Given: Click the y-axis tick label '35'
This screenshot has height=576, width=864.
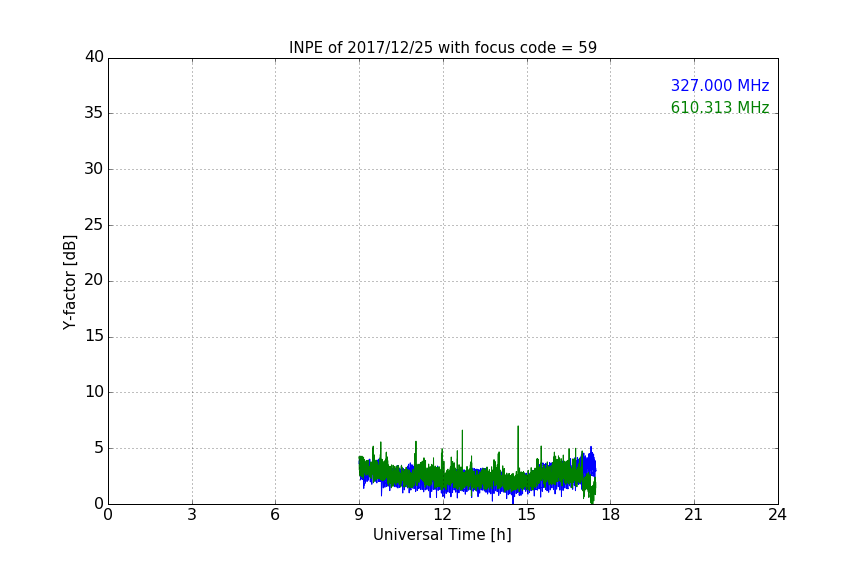Looking at the screenshot, I should [94, 113].
